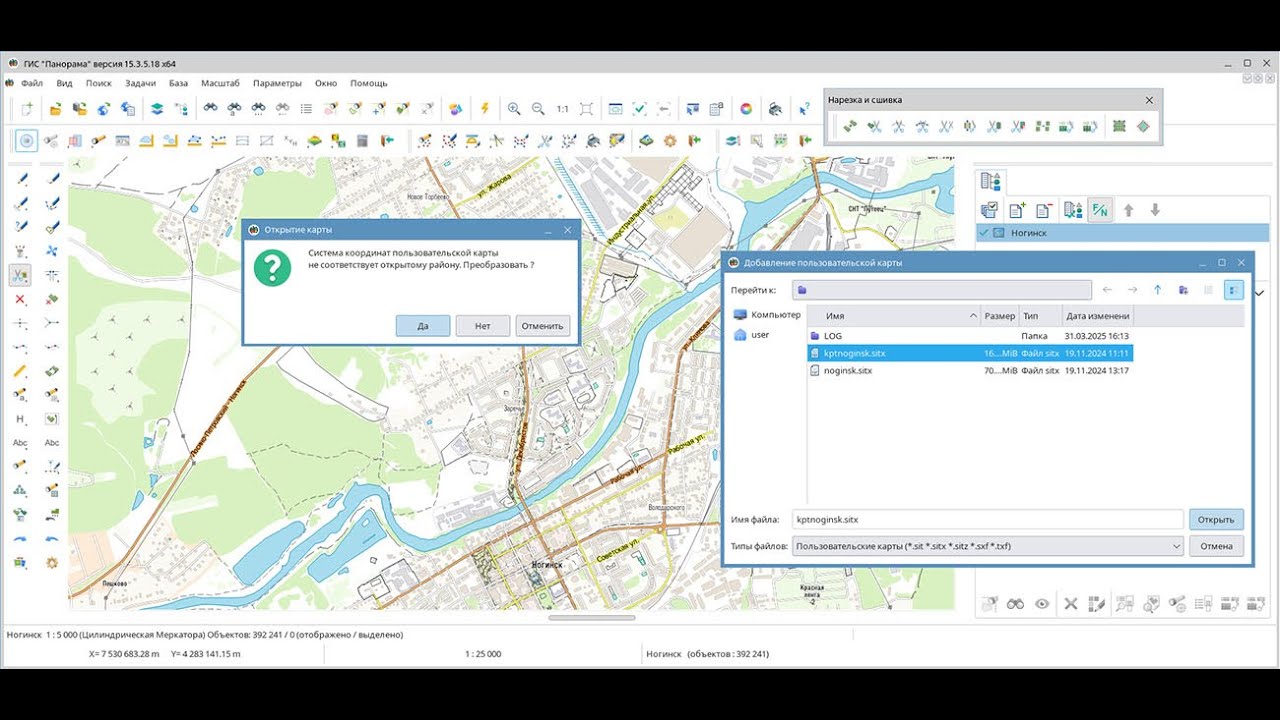Toggle the Ногинск map checkmark
Image resolution: width=1280 pixels, height=720 pixels.
tap(984, 233)
